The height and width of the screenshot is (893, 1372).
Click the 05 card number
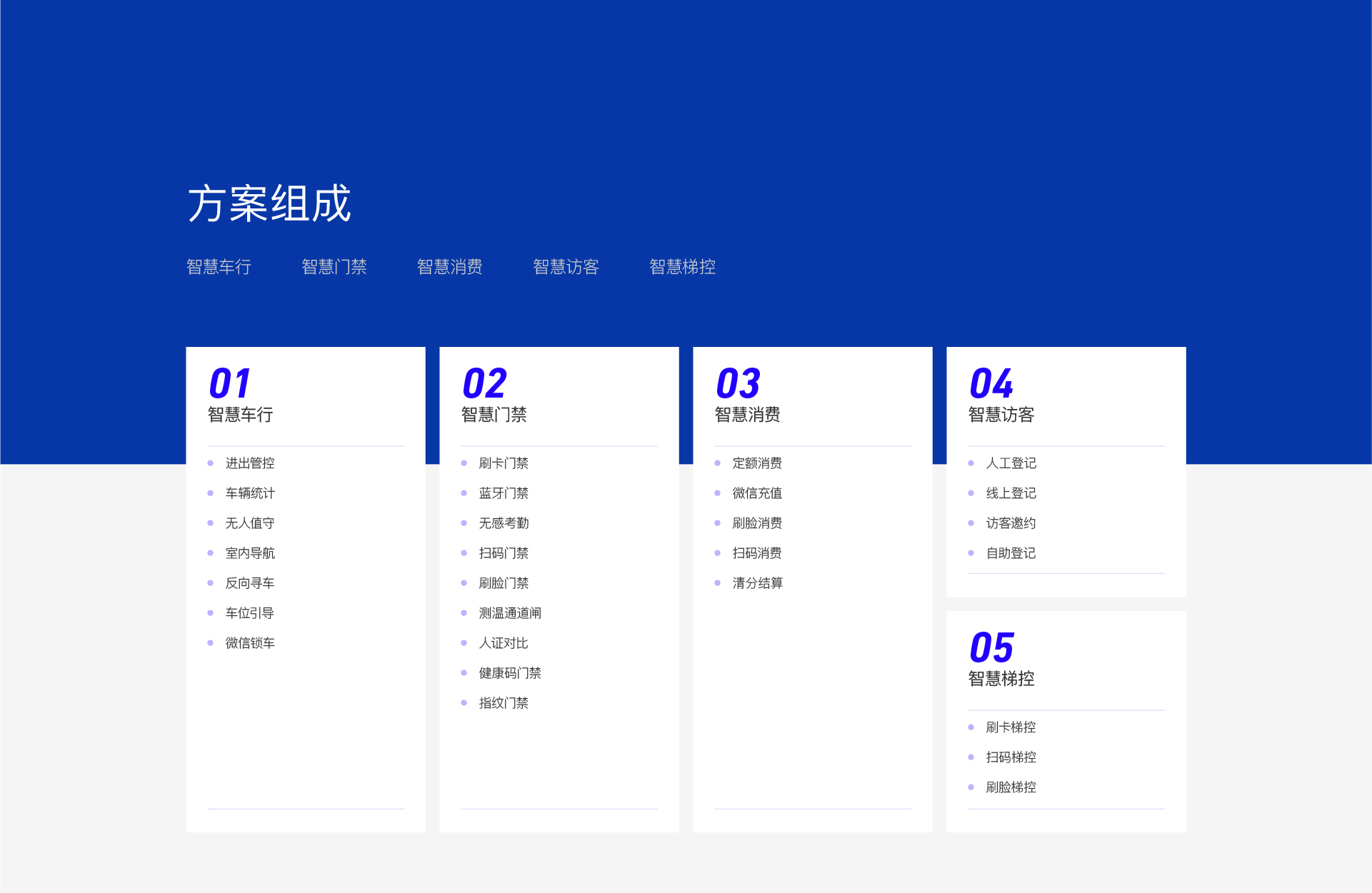tap(992, 647)
